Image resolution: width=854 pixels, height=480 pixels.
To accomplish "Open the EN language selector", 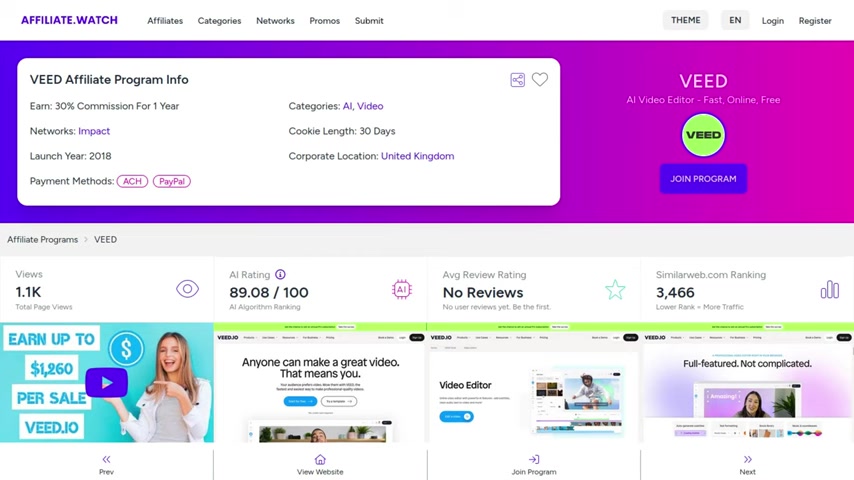I will 735,20.
